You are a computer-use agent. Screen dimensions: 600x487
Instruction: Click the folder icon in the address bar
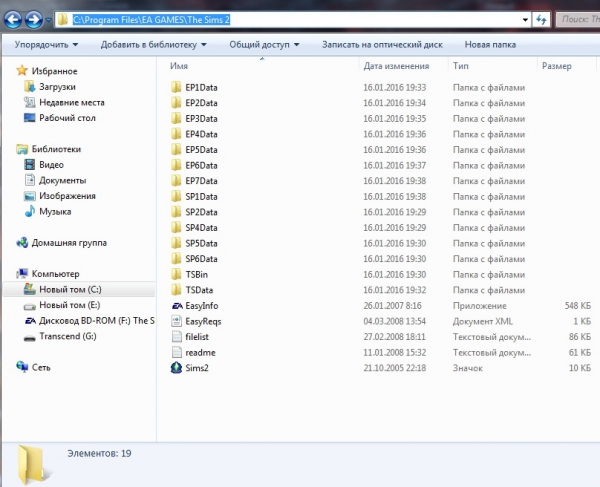63,20
